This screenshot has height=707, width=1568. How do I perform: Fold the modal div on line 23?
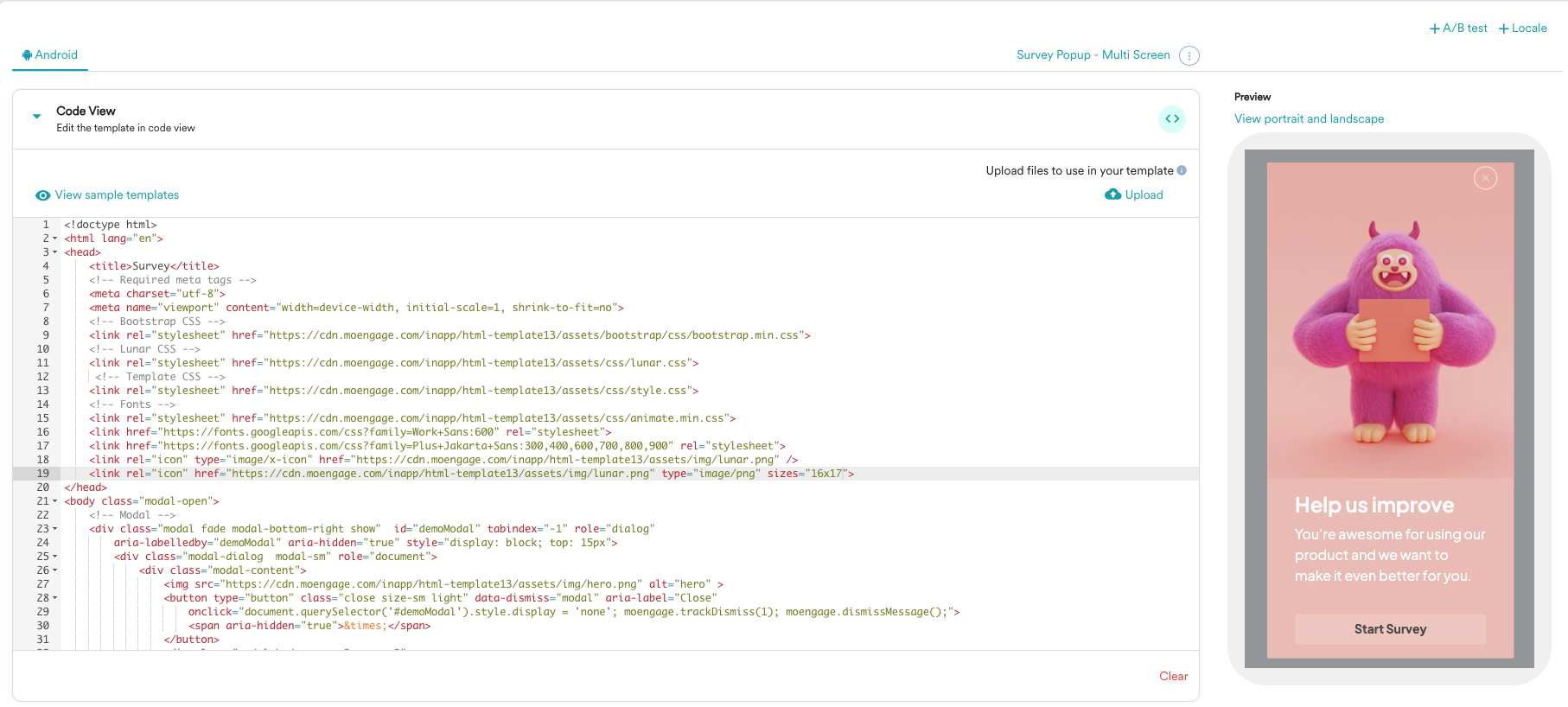click(55, 529)
